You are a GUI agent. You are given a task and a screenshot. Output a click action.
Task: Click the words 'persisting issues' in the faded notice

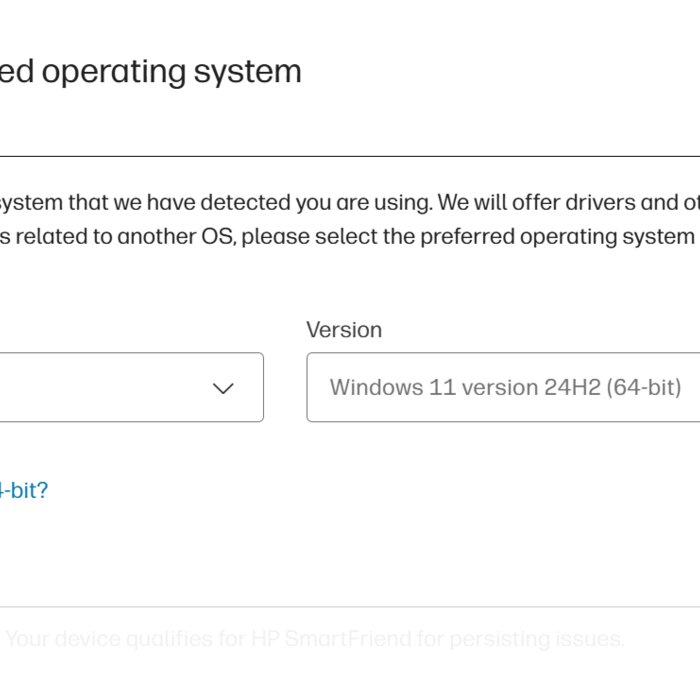[537, 639]
